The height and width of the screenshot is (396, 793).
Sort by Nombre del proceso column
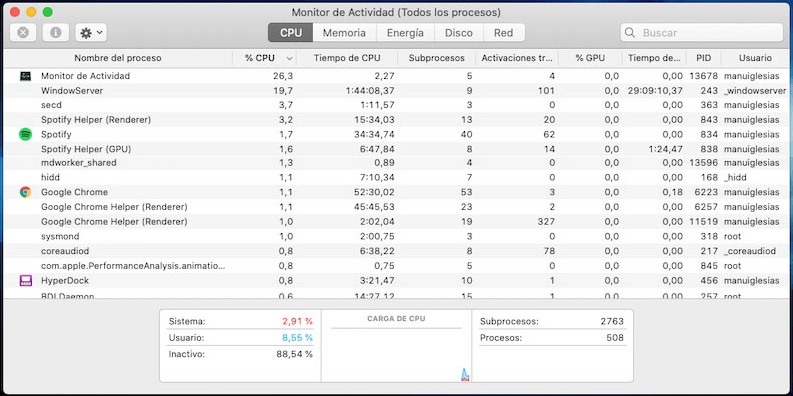[x=118, y=58]
